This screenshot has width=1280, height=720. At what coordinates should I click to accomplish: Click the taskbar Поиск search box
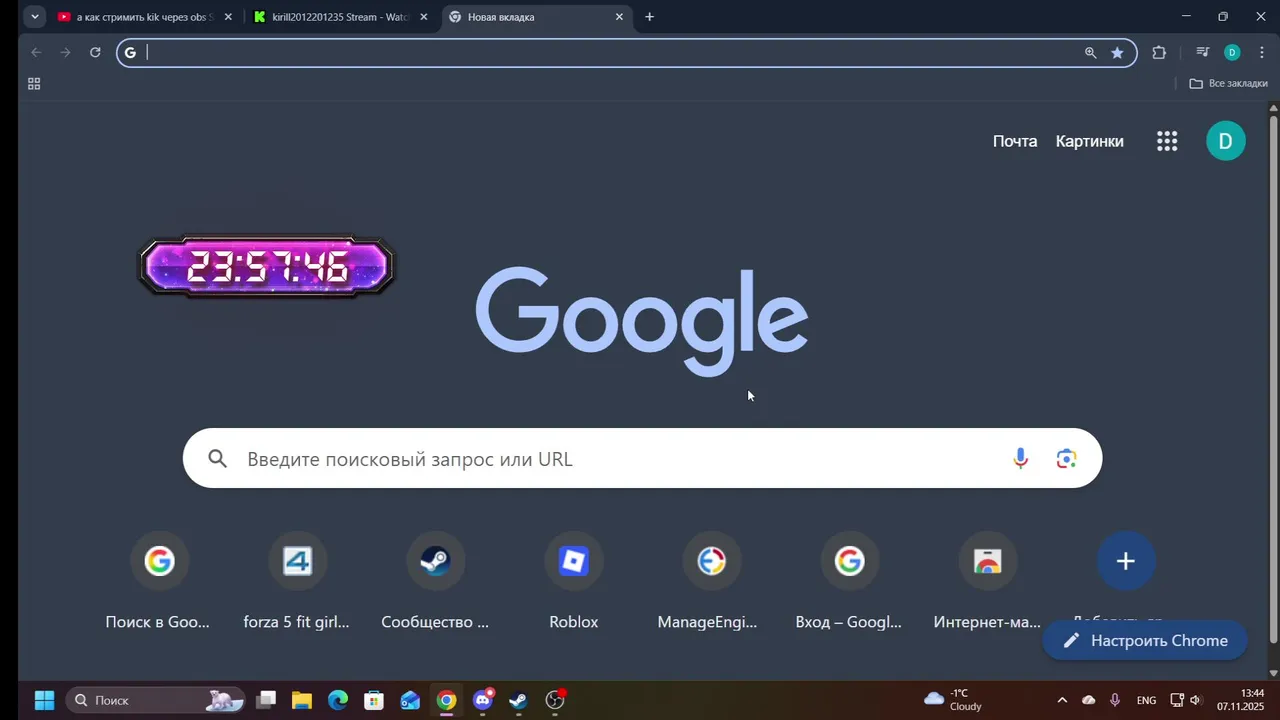point(157,700)
